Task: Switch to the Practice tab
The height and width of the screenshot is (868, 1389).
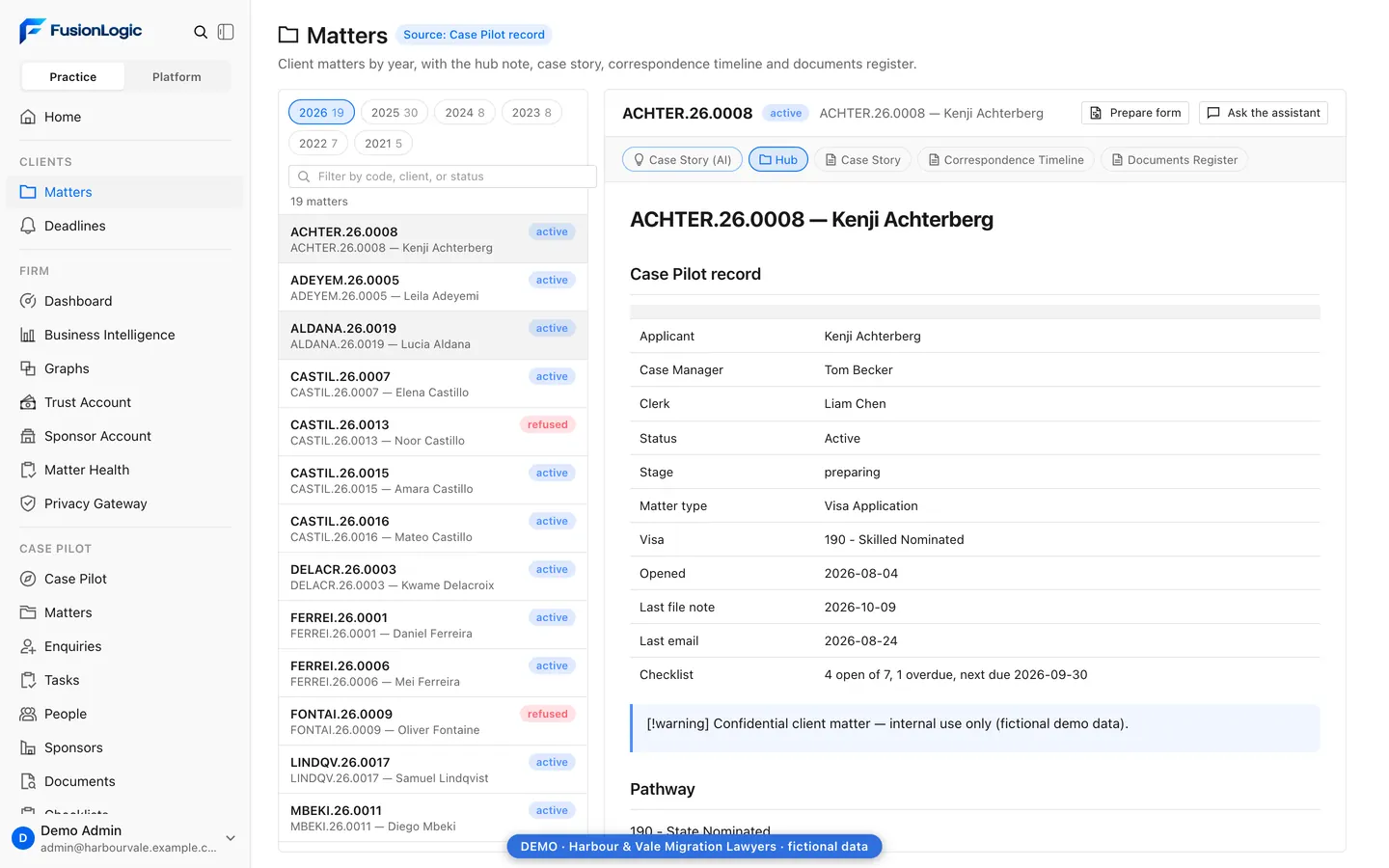Action: coord(73,76)
